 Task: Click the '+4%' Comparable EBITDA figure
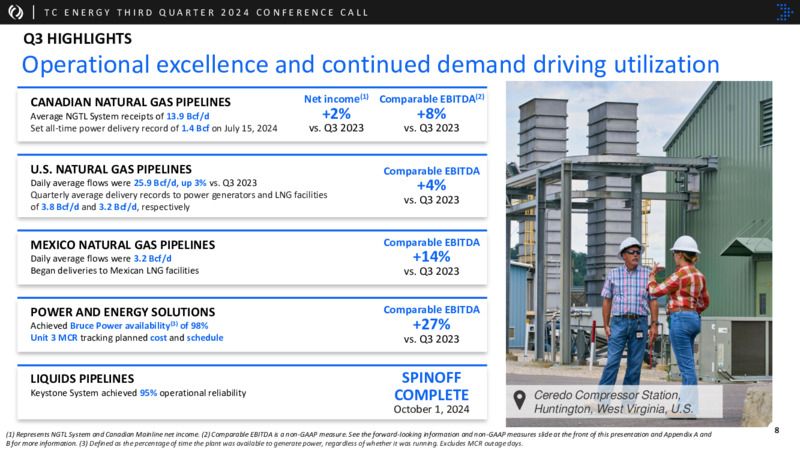pos(431,185)
